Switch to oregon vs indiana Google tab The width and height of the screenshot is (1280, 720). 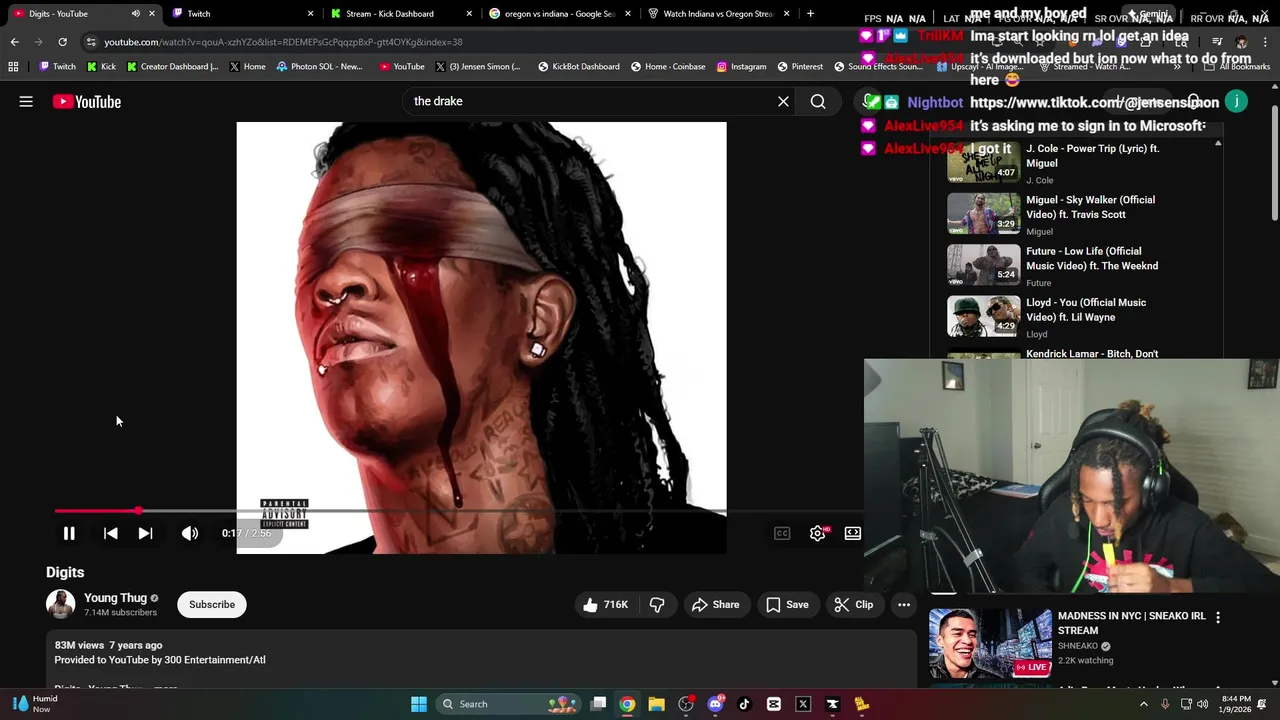click(560, 14)
